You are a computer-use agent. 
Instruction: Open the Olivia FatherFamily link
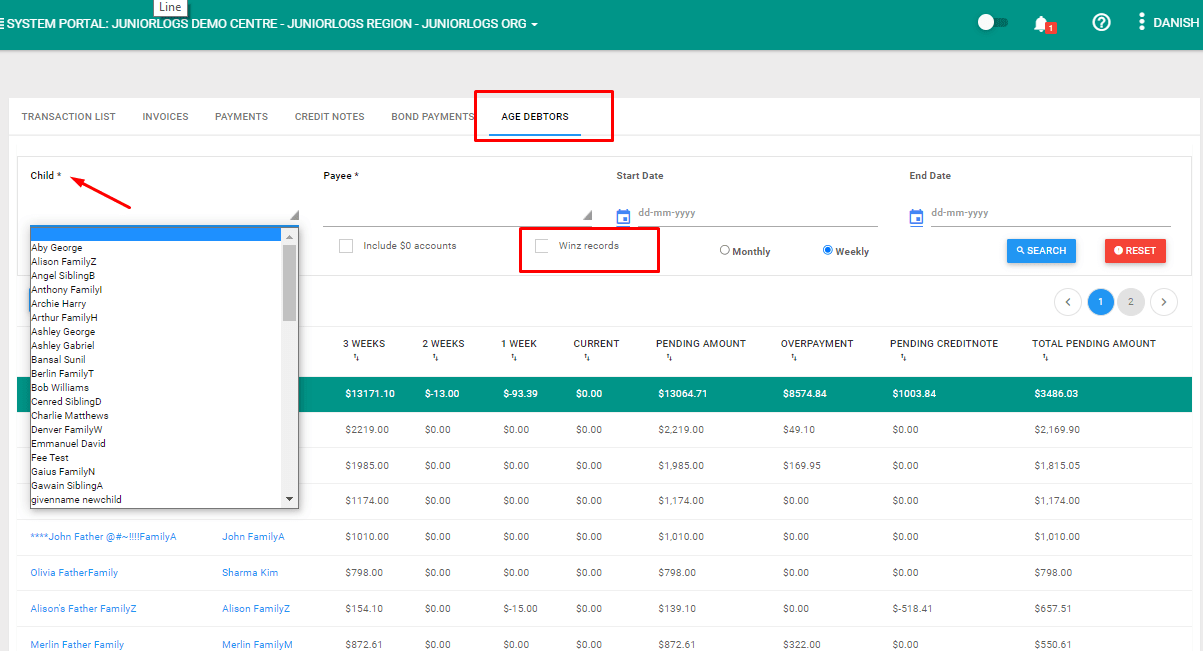(74, 573)
